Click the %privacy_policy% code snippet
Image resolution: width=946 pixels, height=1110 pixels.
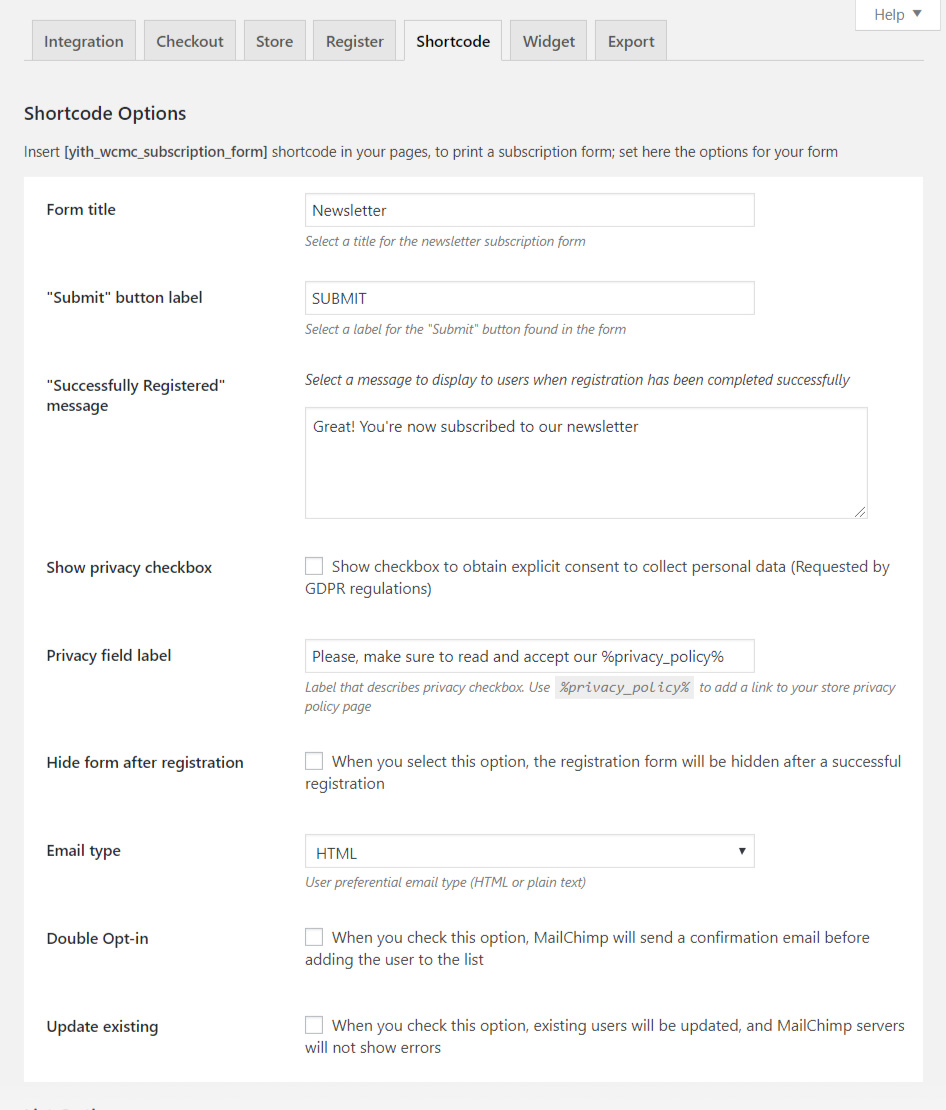pyautogui.click(x=624, y=688)
